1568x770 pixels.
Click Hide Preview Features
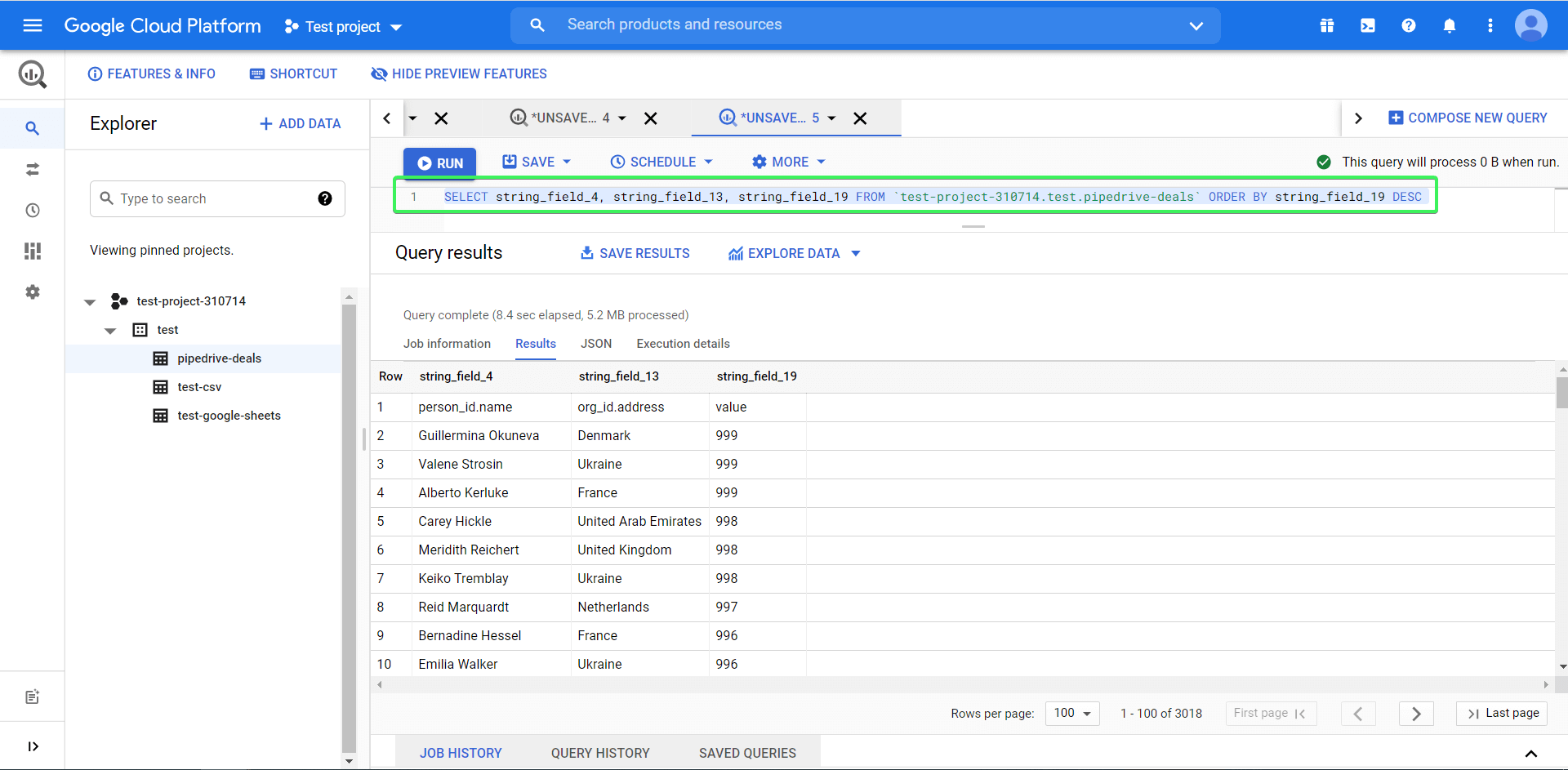[x=459, y=73]
